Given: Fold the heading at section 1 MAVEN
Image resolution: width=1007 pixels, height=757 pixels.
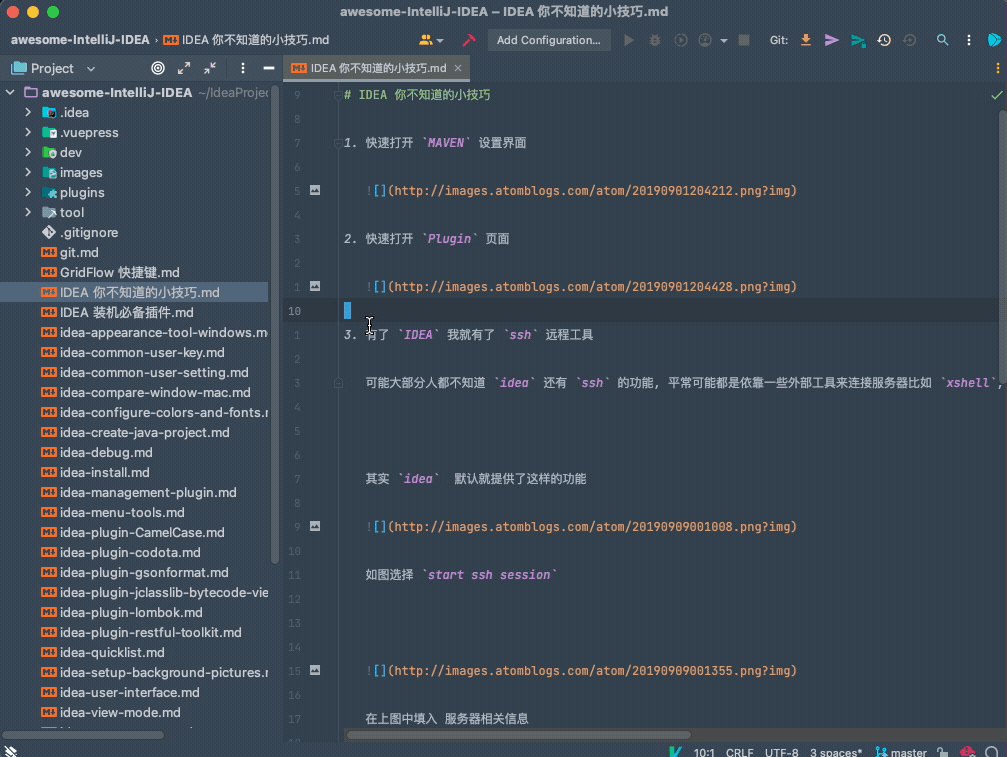Looking at the screenshot, I should [338, 143].
